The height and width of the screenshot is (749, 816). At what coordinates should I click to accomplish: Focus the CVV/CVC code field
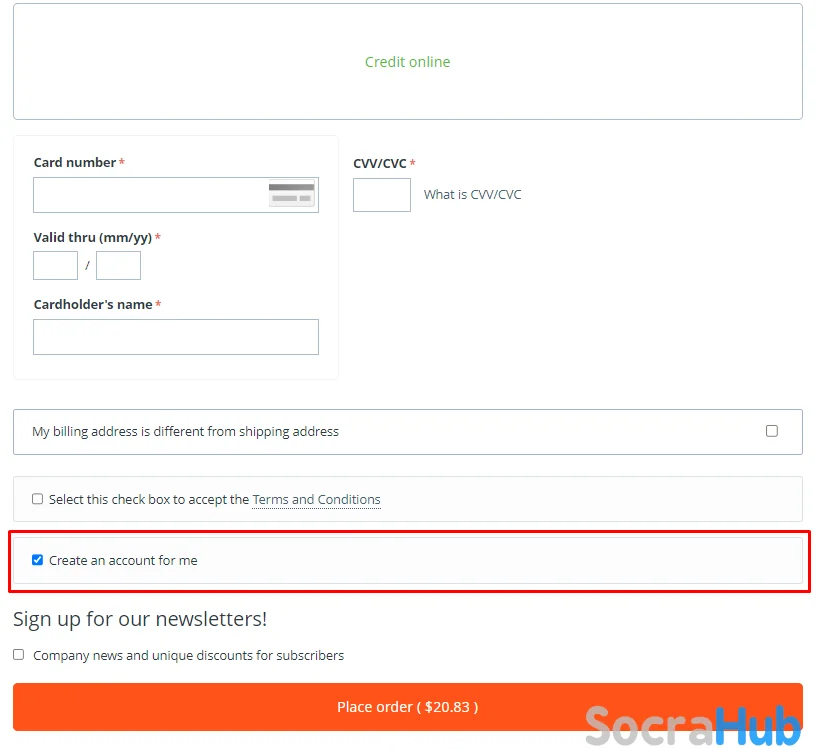(381, 195)
